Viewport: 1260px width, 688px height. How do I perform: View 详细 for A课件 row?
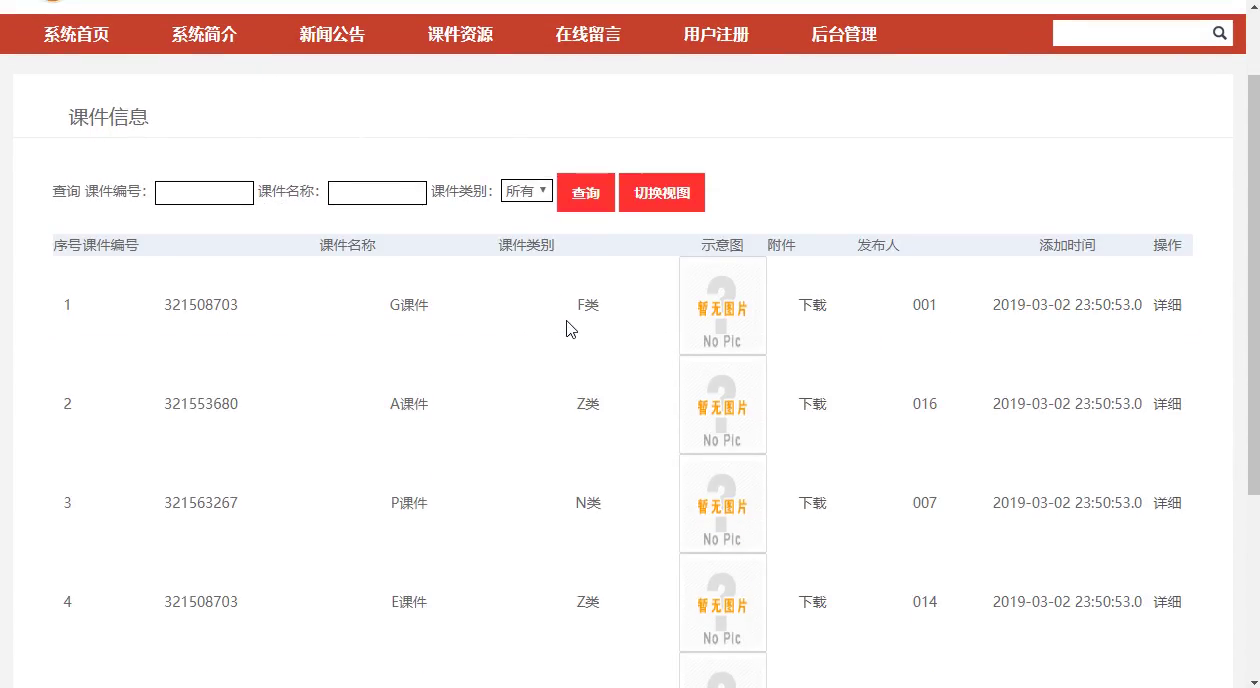tap(1168, 404)
